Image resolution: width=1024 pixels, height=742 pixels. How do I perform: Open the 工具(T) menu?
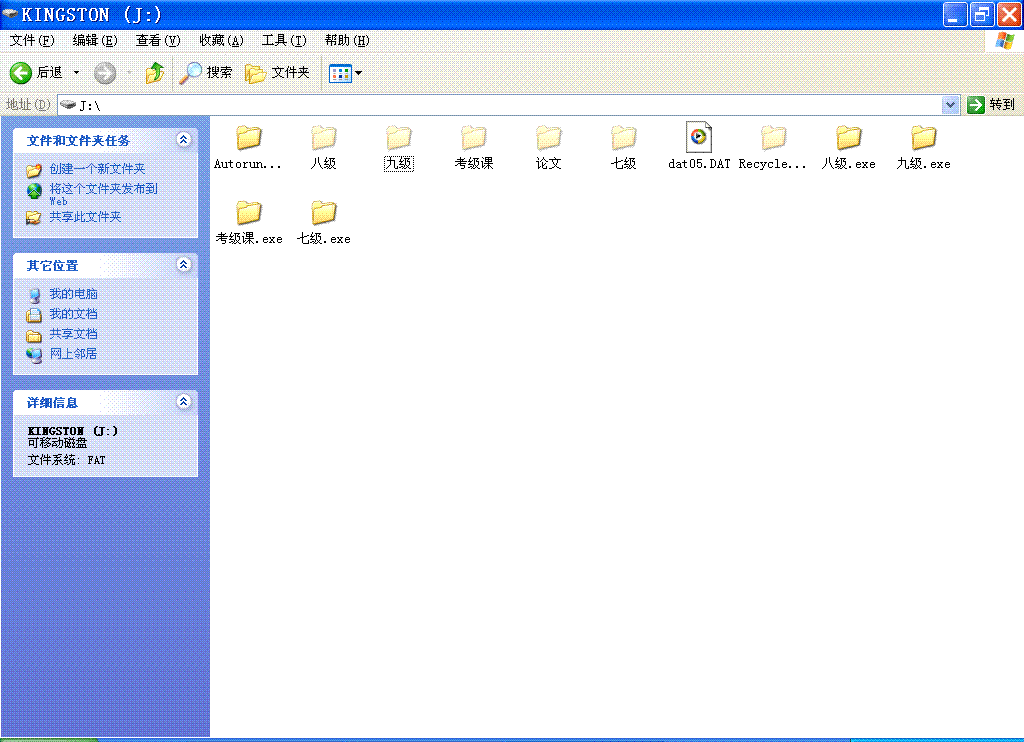[284, 40]
